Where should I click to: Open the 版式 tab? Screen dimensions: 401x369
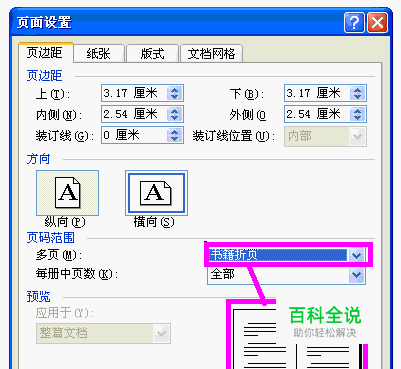(152, 53)
